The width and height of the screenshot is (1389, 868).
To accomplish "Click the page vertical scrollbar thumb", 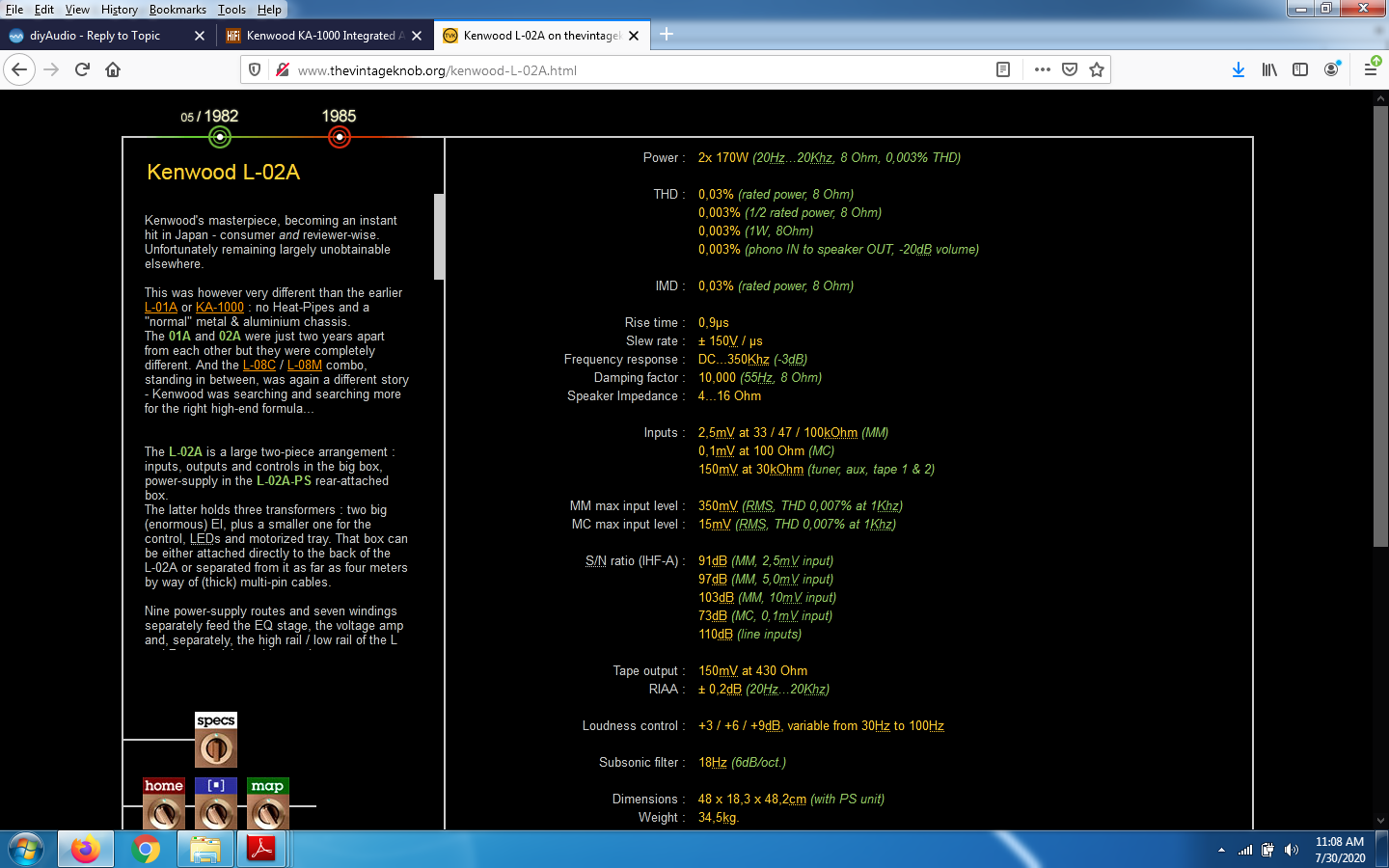I will [x=1380, y=328].
